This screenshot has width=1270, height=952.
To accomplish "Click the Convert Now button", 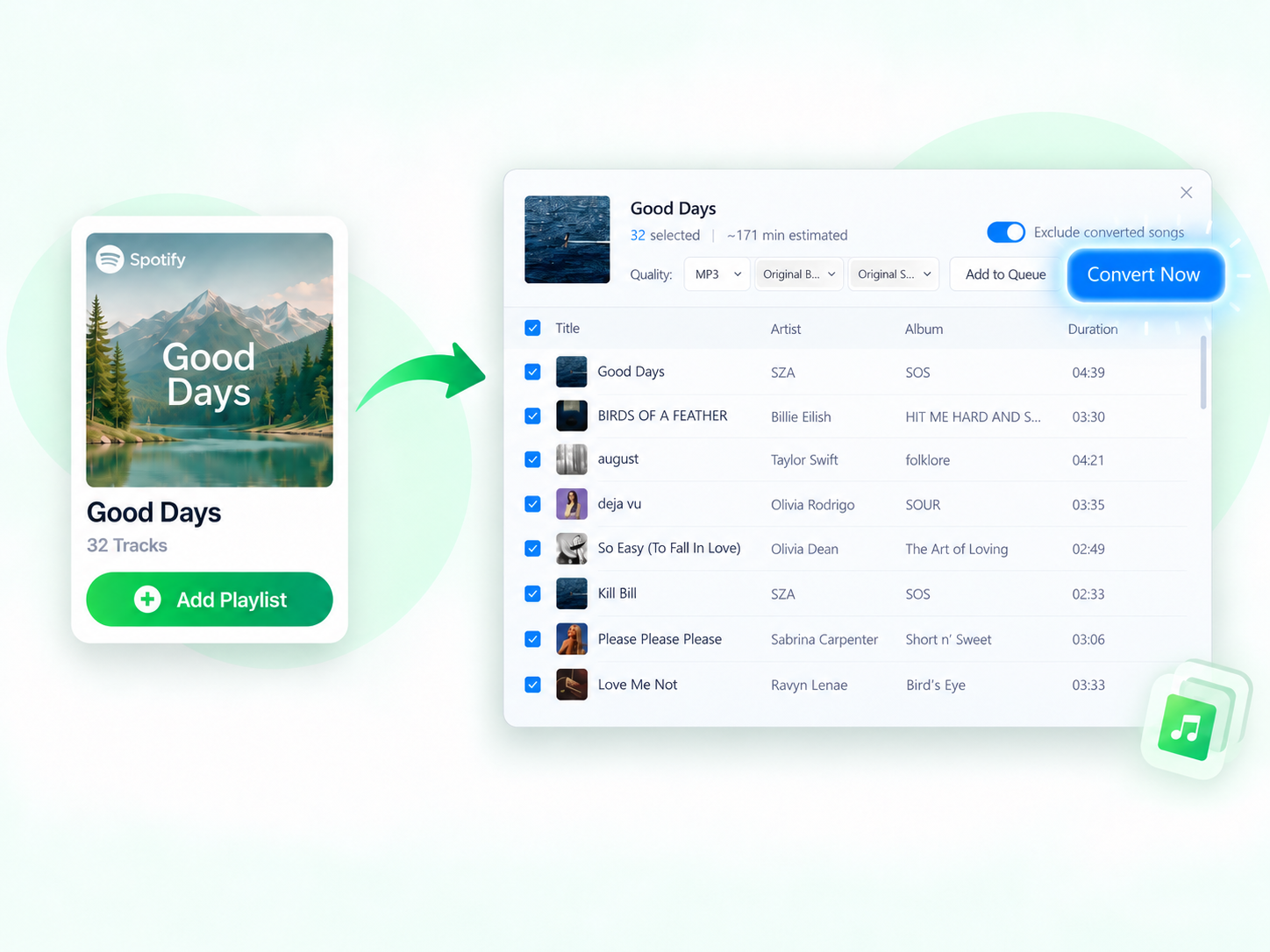I will click(x=1144, y=274).
